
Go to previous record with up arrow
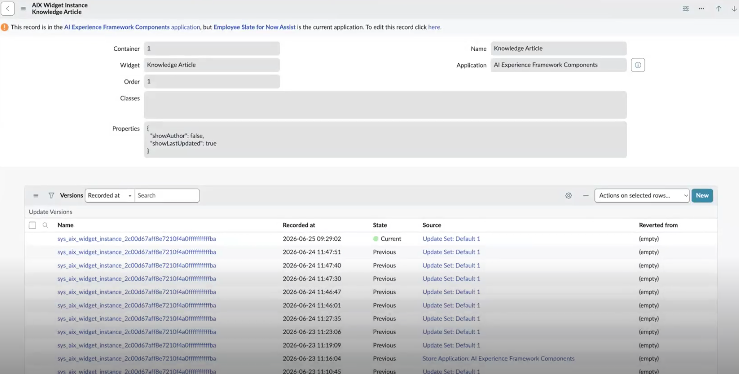pos(718,8)
